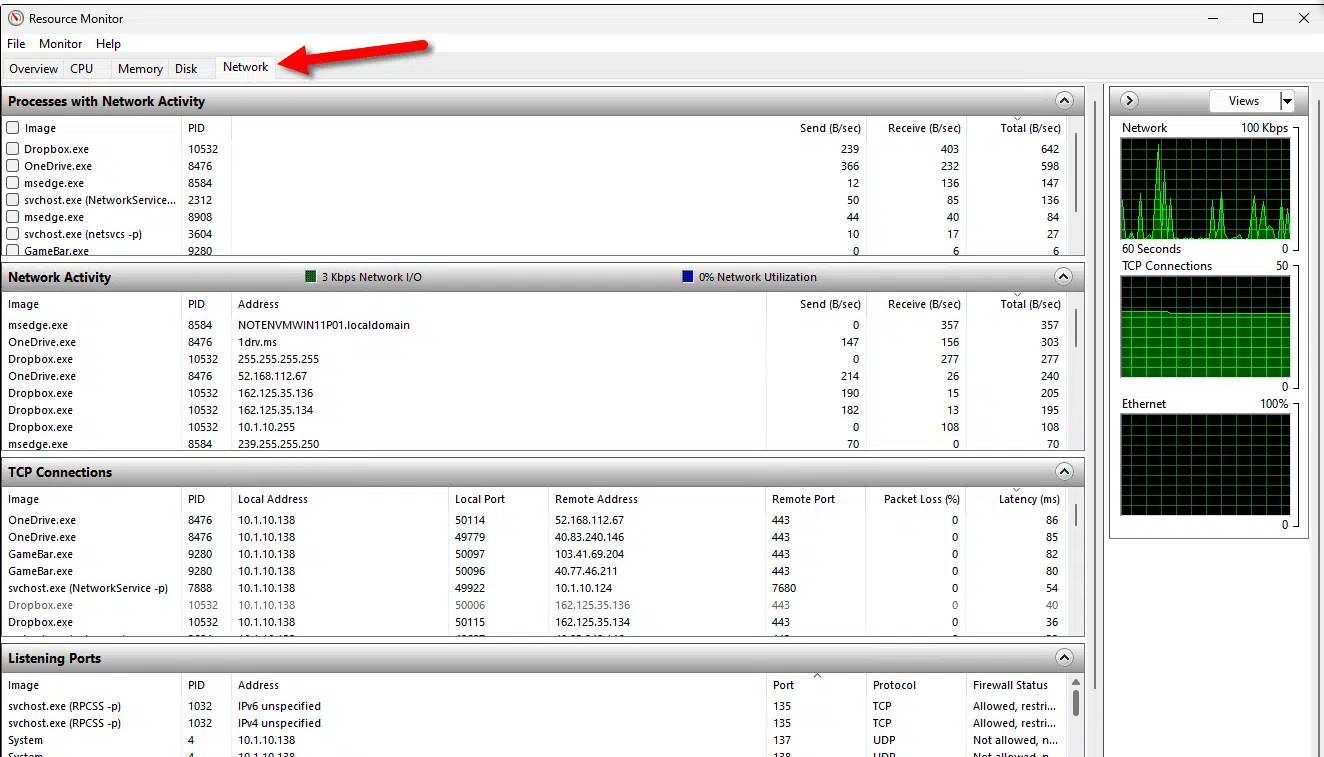
Task: Sort processes by Send (B/sec) column header
Action: pos(829,128)
